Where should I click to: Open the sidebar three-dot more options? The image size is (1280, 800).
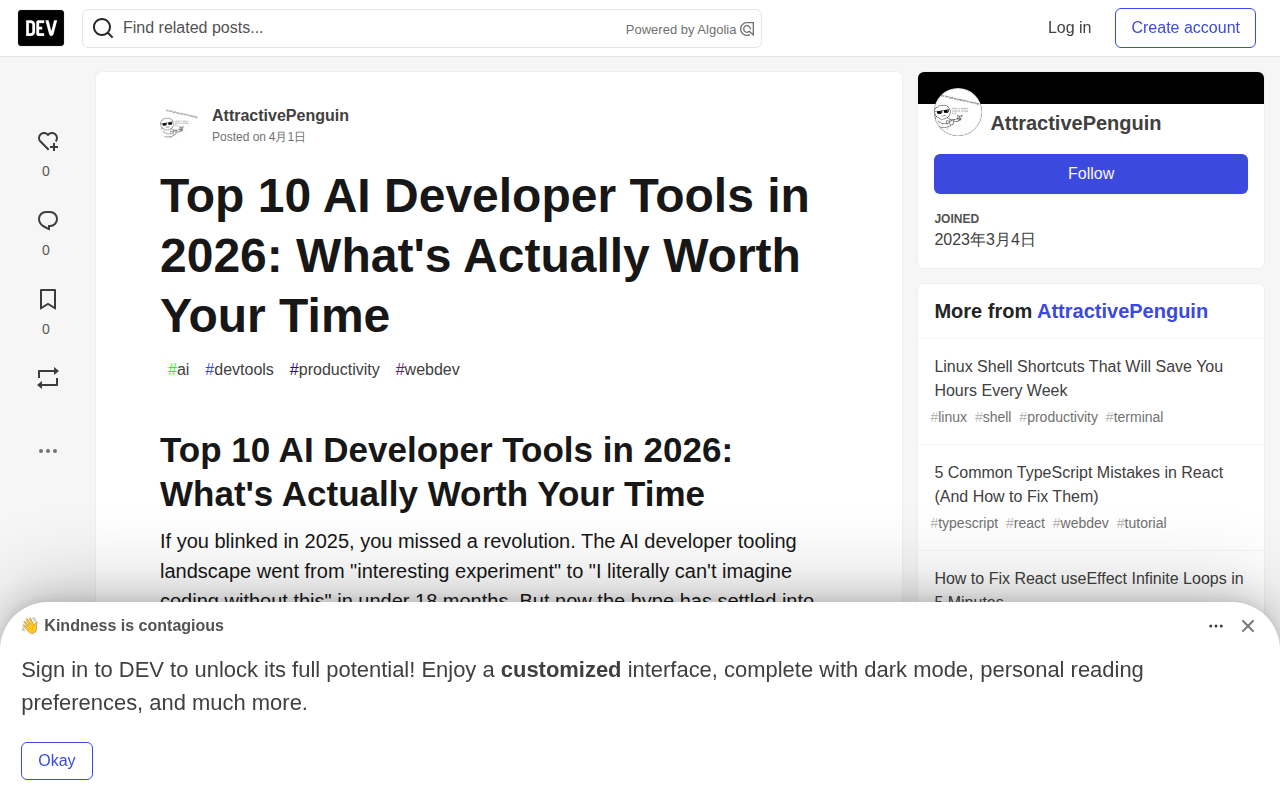[47, 451]
